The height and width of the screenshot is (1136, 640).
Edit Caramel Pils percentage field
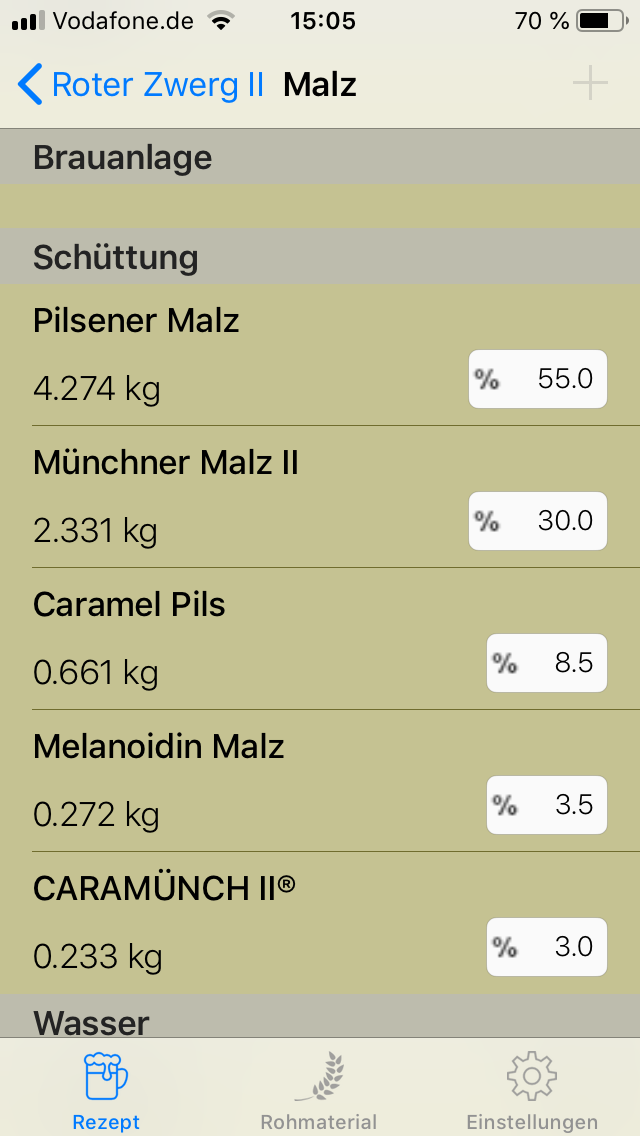coord(547,663)
